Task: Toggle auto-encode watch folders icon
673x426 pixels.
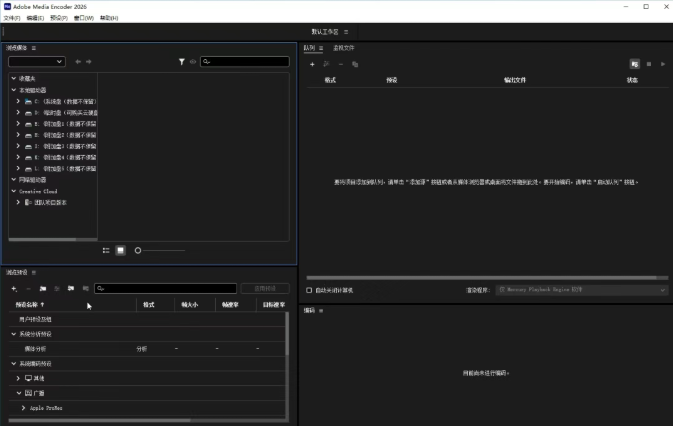Action: pos(634,64)
